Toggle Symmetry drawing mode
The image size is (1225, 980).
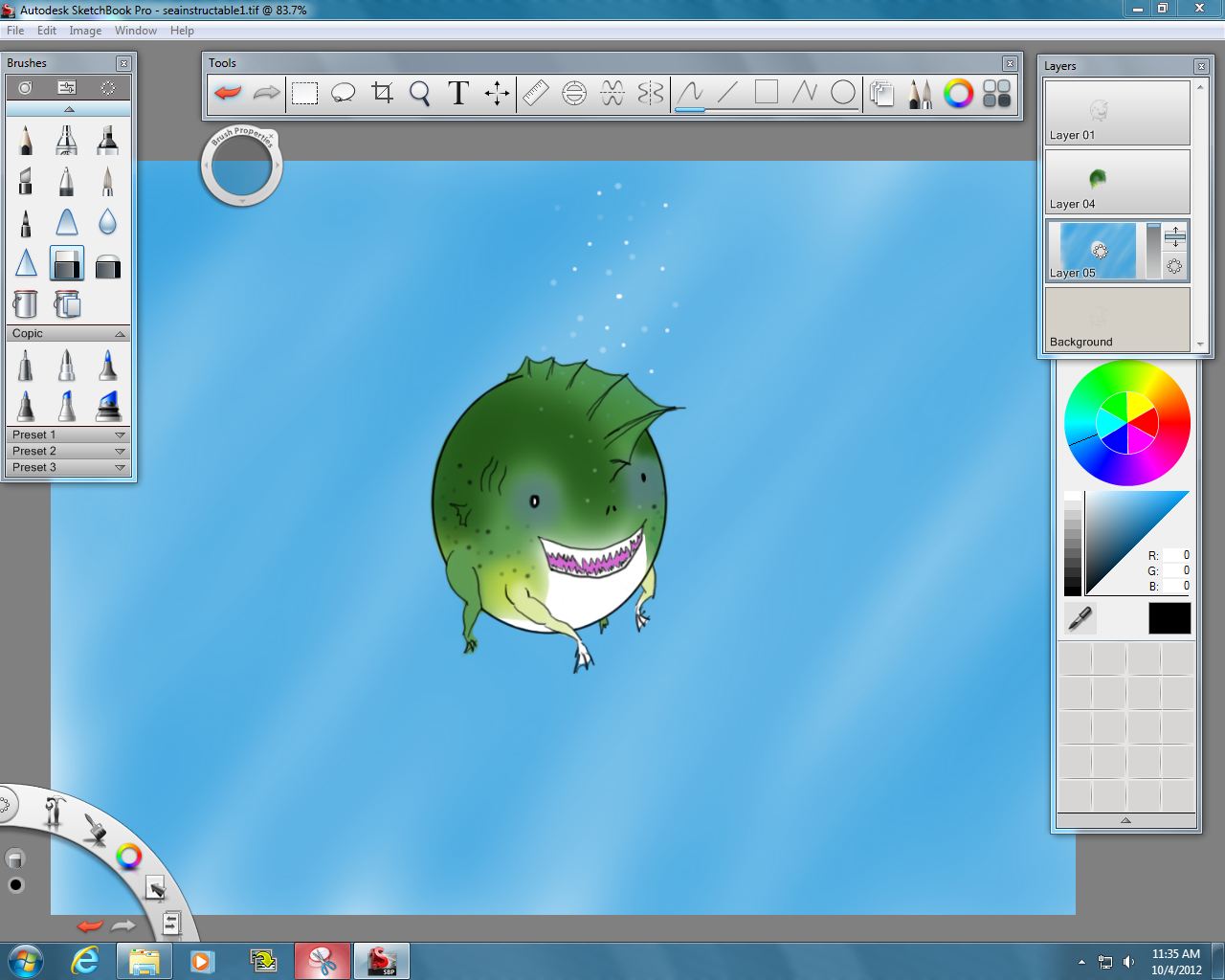pos(651,93)
